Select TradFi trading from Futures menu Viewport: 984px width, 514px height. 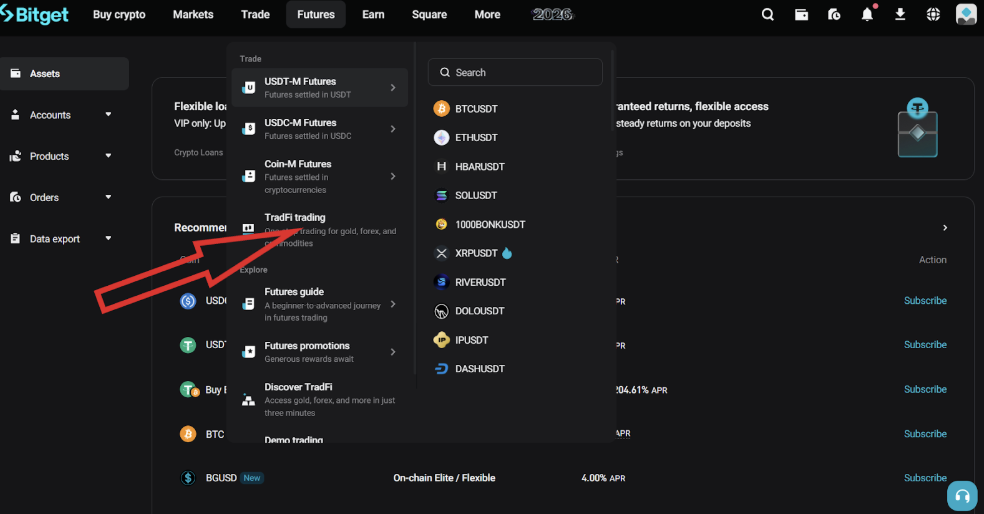point(295,218)
